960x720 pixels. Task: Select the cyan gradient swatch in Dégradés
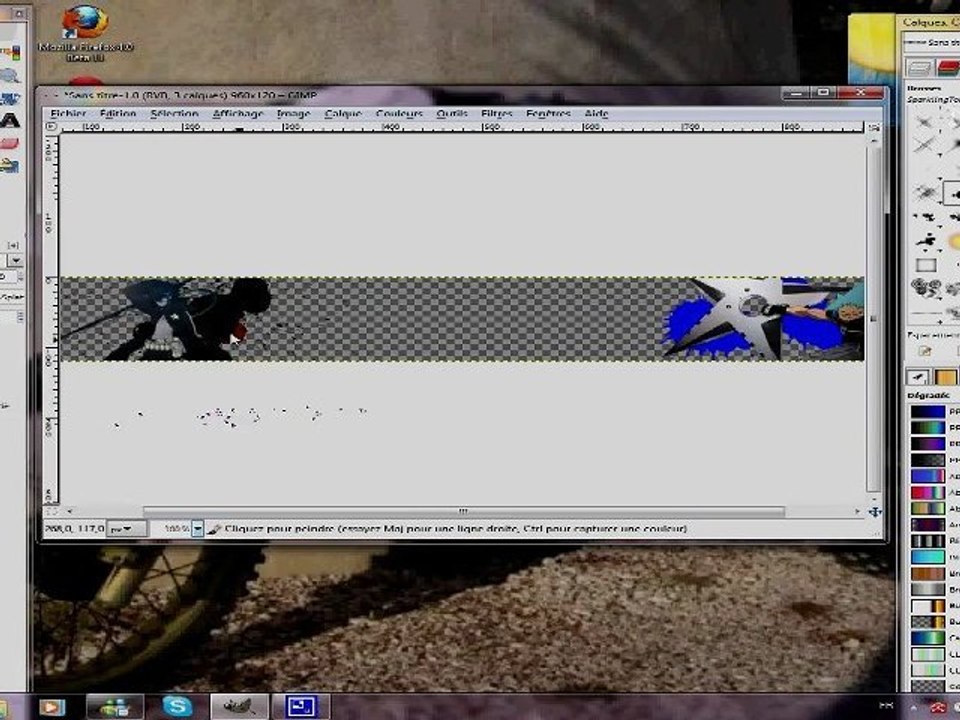click(928, 557)
